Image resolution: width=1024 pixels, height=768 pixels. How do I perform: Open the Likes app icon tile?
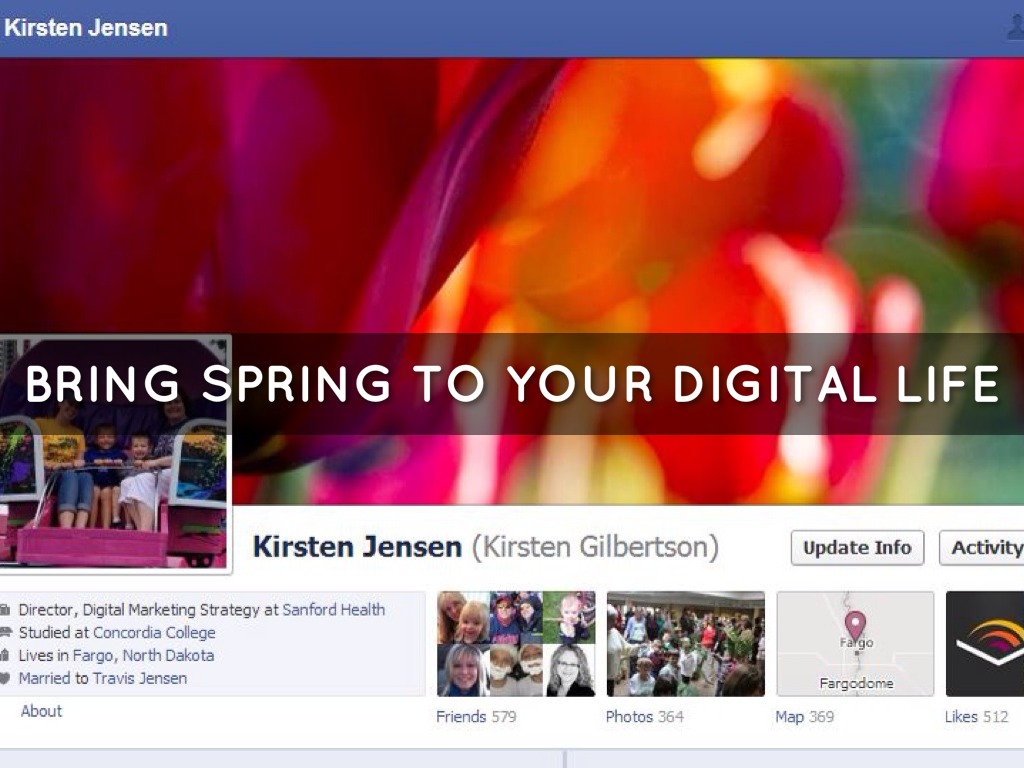(985, 643)
